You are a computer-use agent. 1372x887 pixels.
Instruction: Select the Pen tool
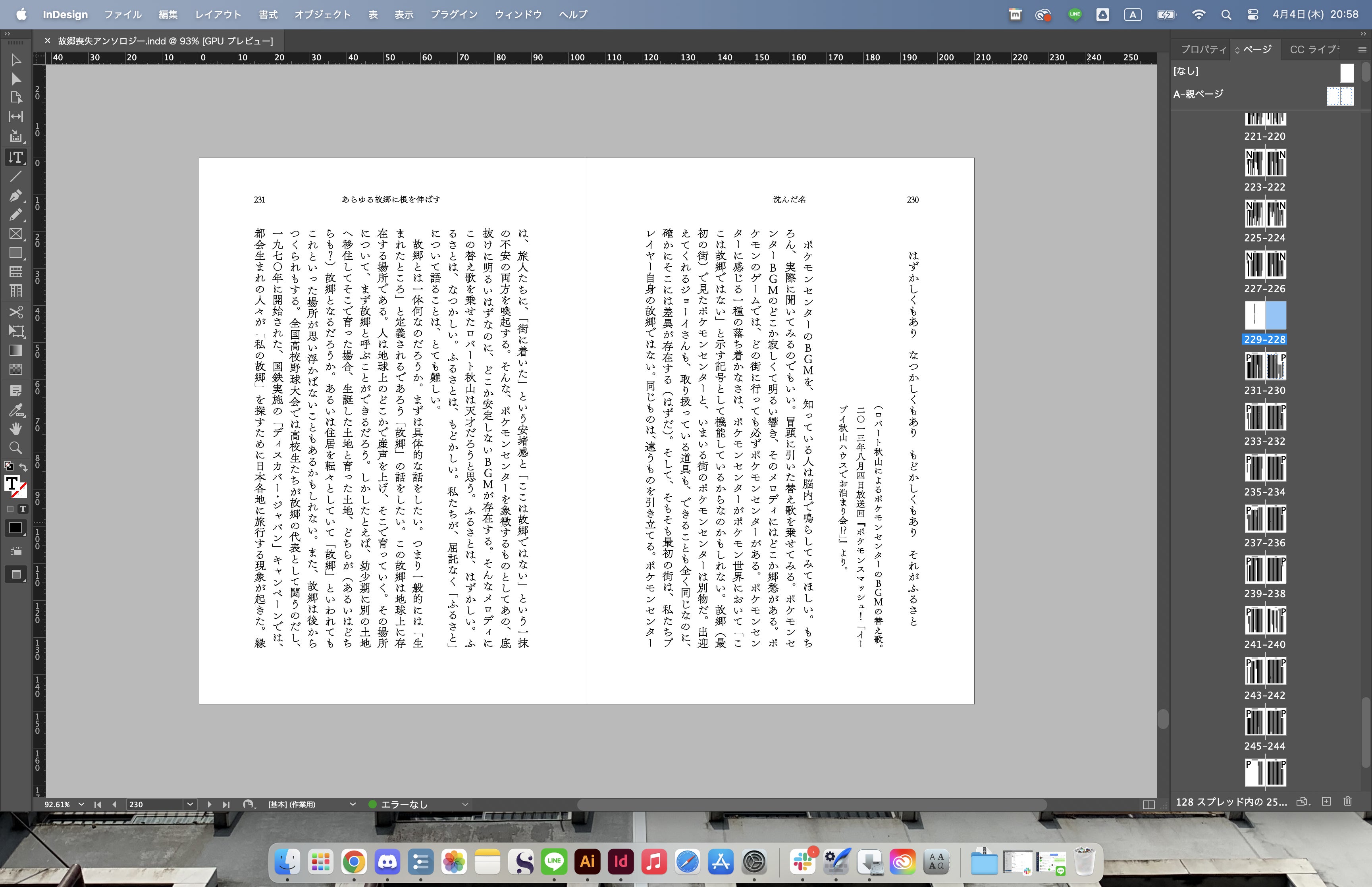pyautogui.click(x=15, y=195)
